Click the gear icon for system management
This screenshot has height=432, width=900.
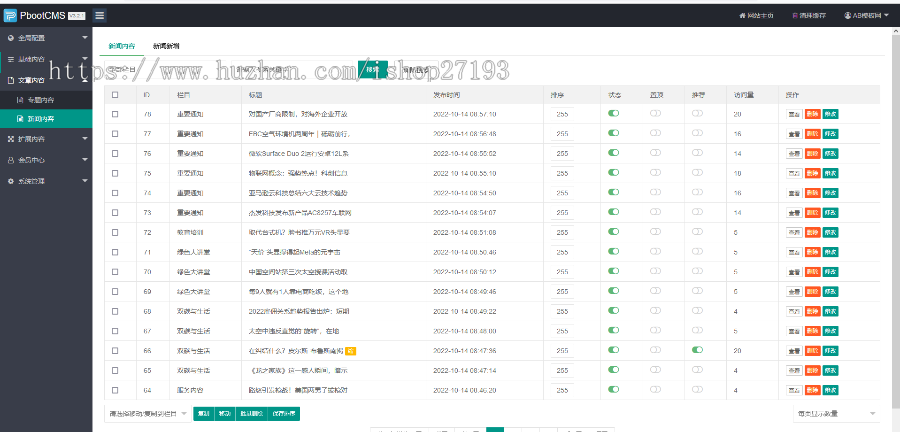pos(11,181)
